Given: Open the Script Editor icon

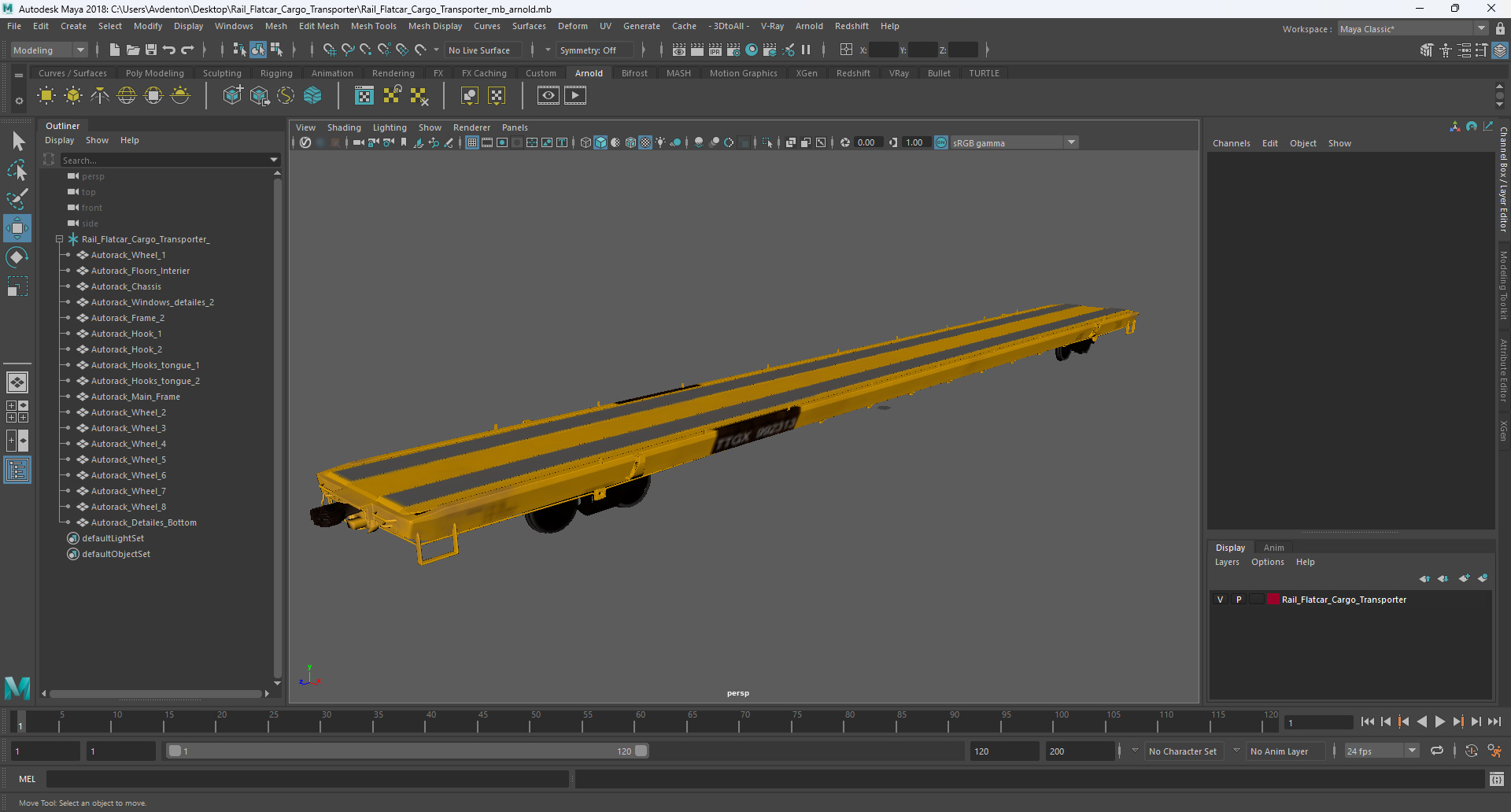Looking at the screenshot, I should (1497, 779).
